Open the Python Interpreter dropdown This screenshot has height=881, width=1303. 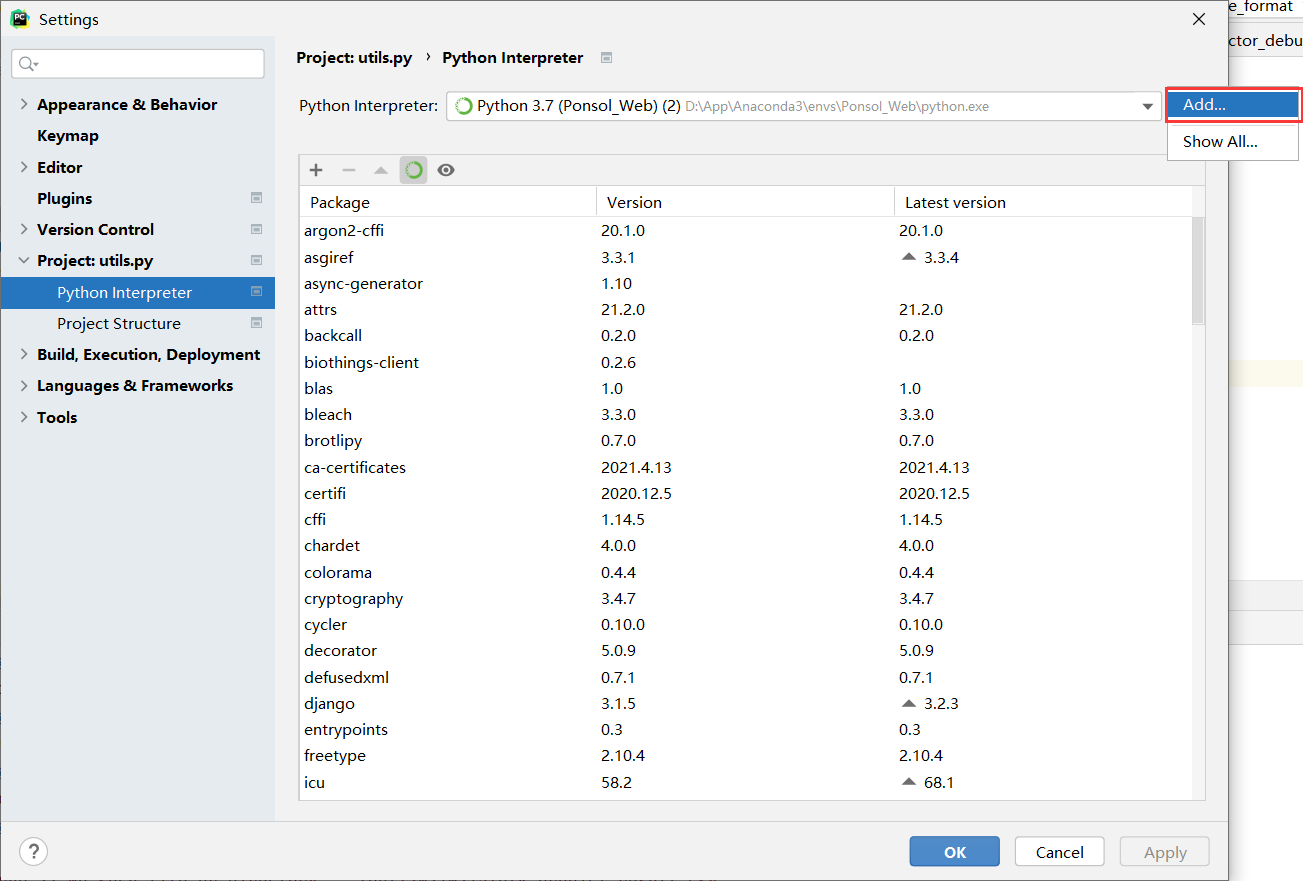click(1146, 105)
